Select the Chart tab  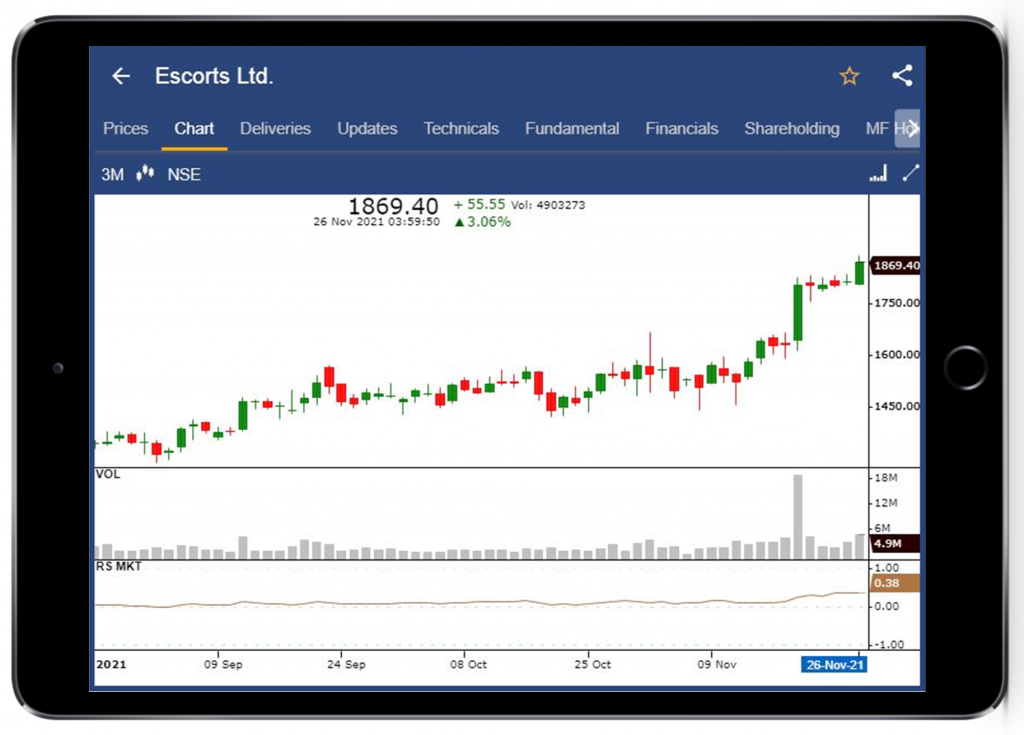[x=194, y=128]
